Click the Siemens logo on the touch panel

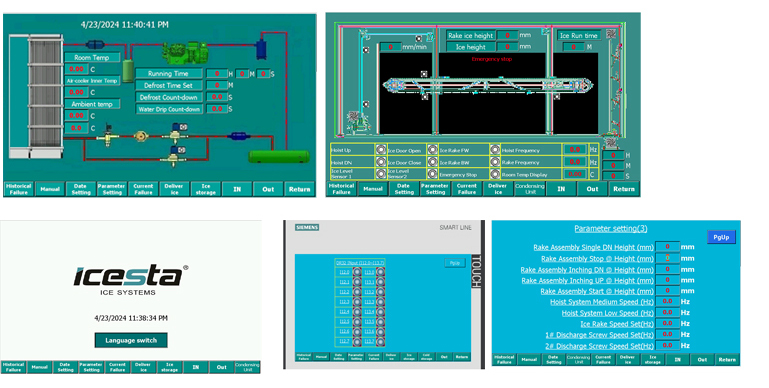coord(308,227)
